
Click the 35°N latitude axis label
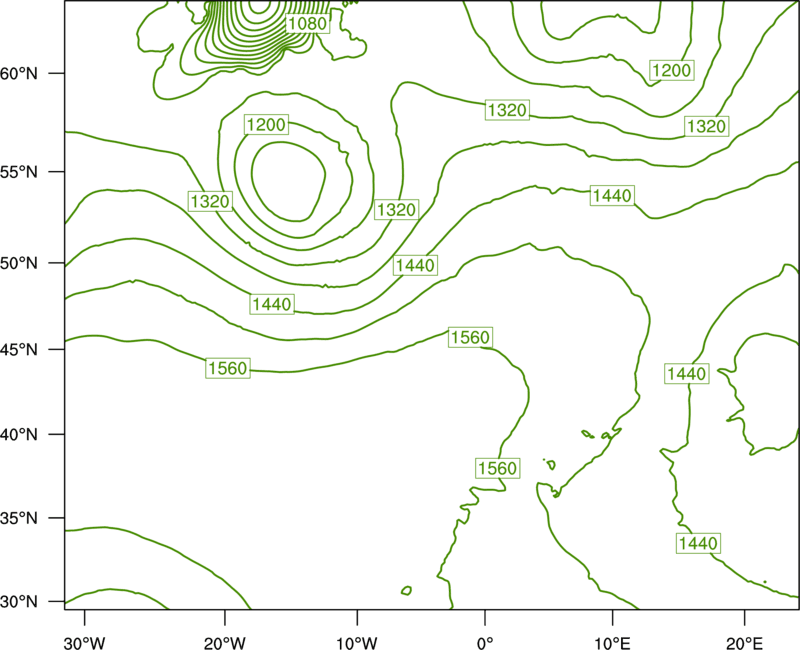tap(19, 518)
